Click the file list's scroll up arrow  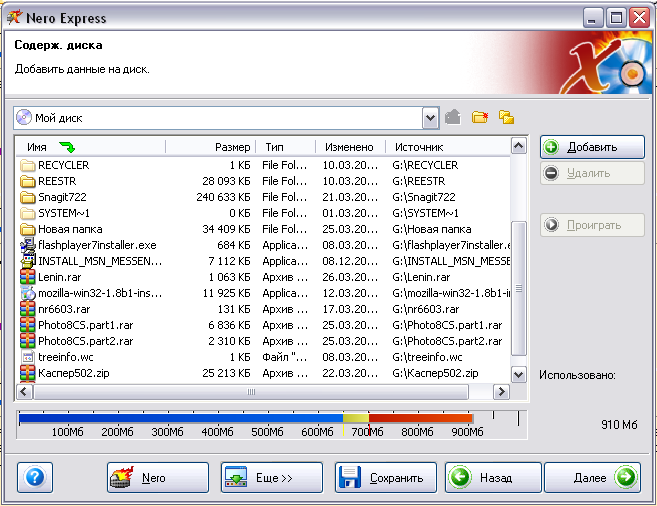(519, 146)
